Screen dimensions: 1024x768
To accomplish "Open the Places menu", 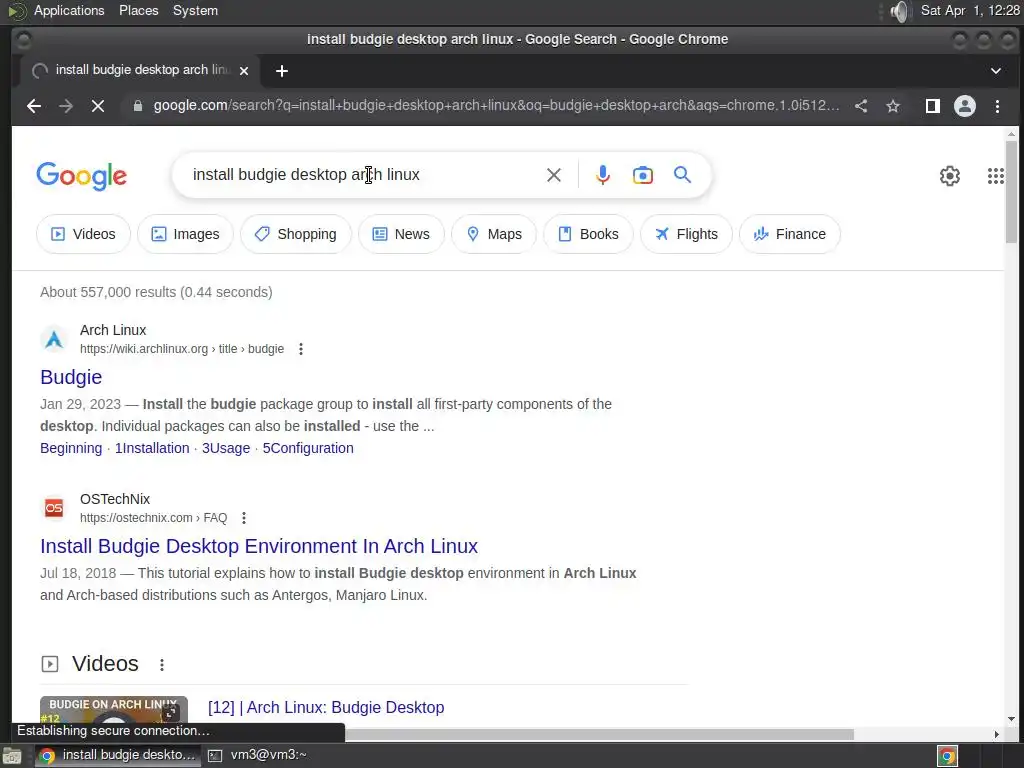I will [x=138, y=10].
